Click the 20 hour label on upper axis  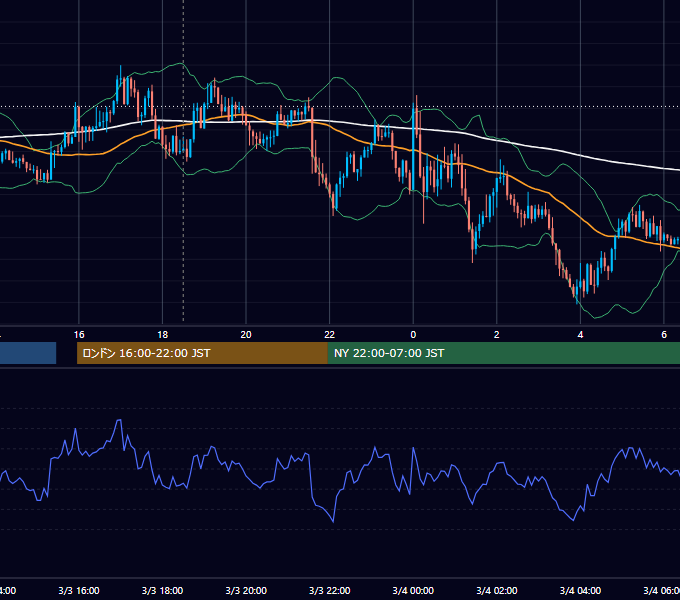(x=246, y=335)
